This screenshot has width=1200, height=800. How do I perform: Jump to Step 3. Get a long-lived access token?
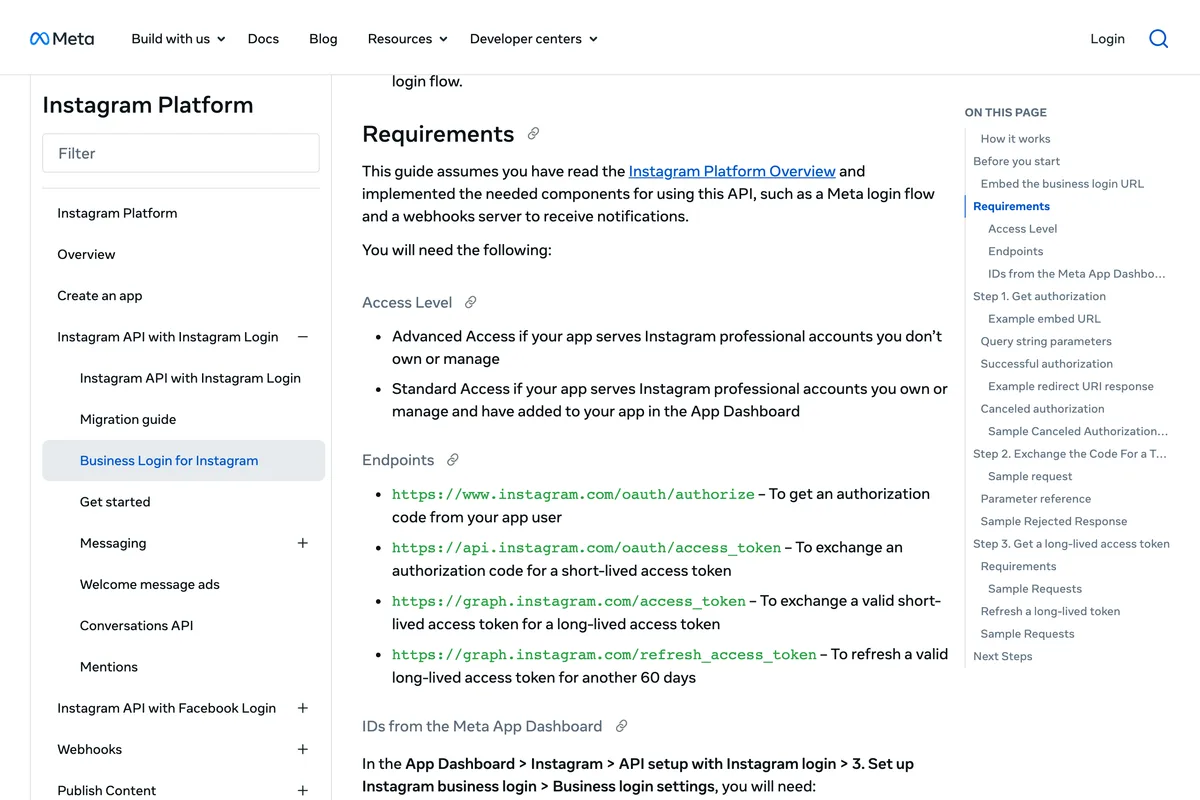1071,544
